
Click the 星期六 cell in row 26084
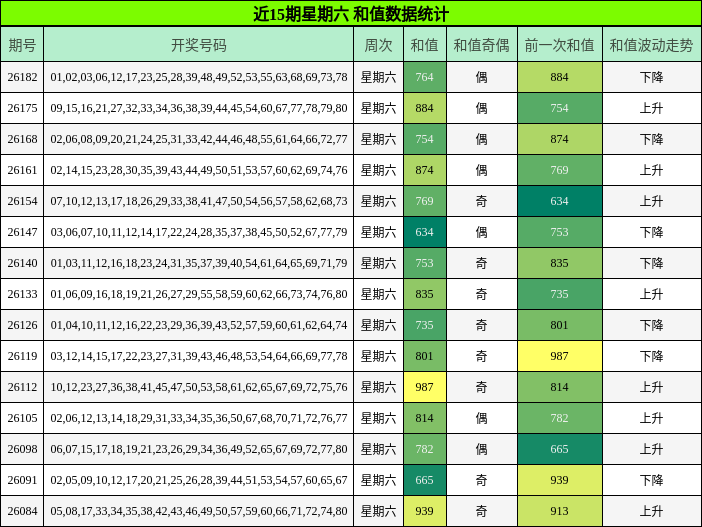click(x=378, y=511)
